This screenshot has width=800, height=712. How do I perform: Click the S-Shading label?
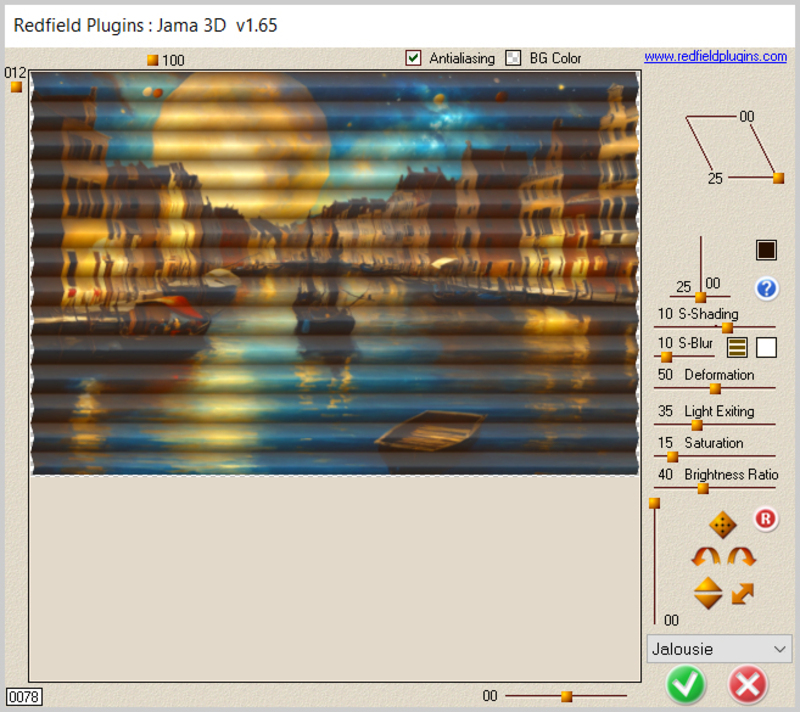pos(708,314)
